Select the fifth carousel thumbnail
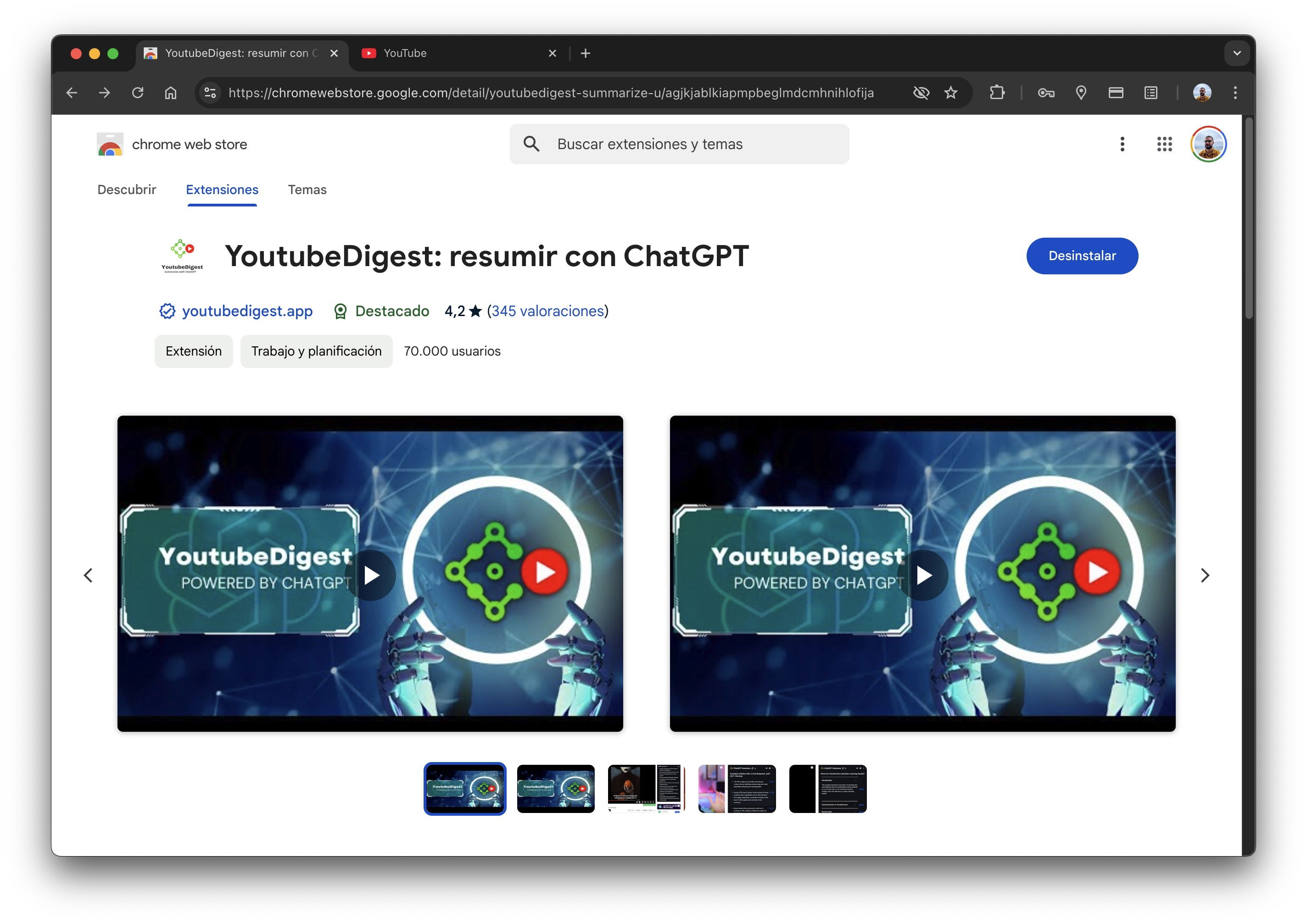 828,789
